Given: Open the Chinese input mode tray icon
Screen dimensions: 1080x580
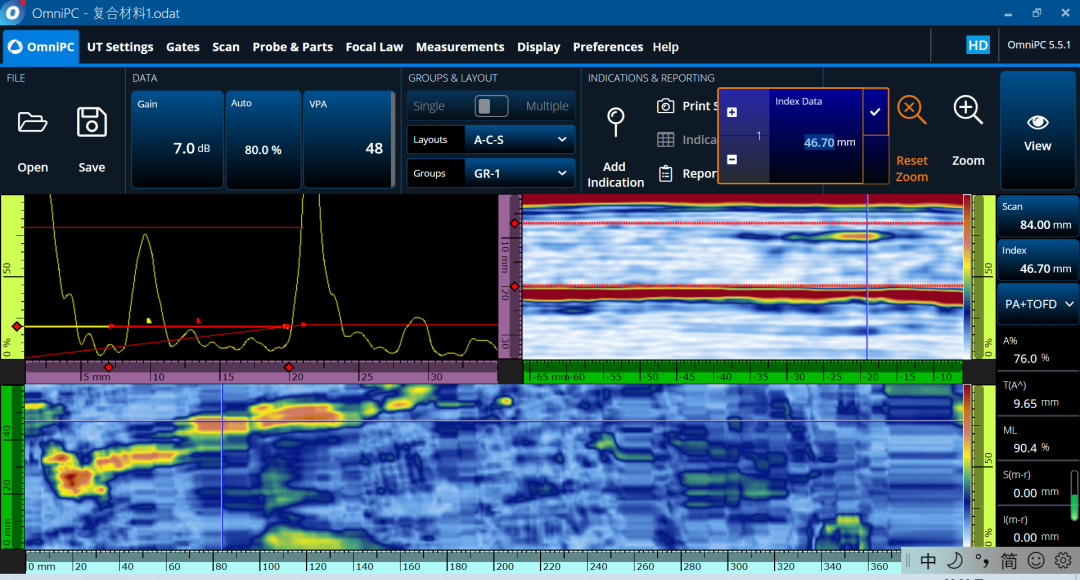Looking at the screenshot, I should pos(928,561).
